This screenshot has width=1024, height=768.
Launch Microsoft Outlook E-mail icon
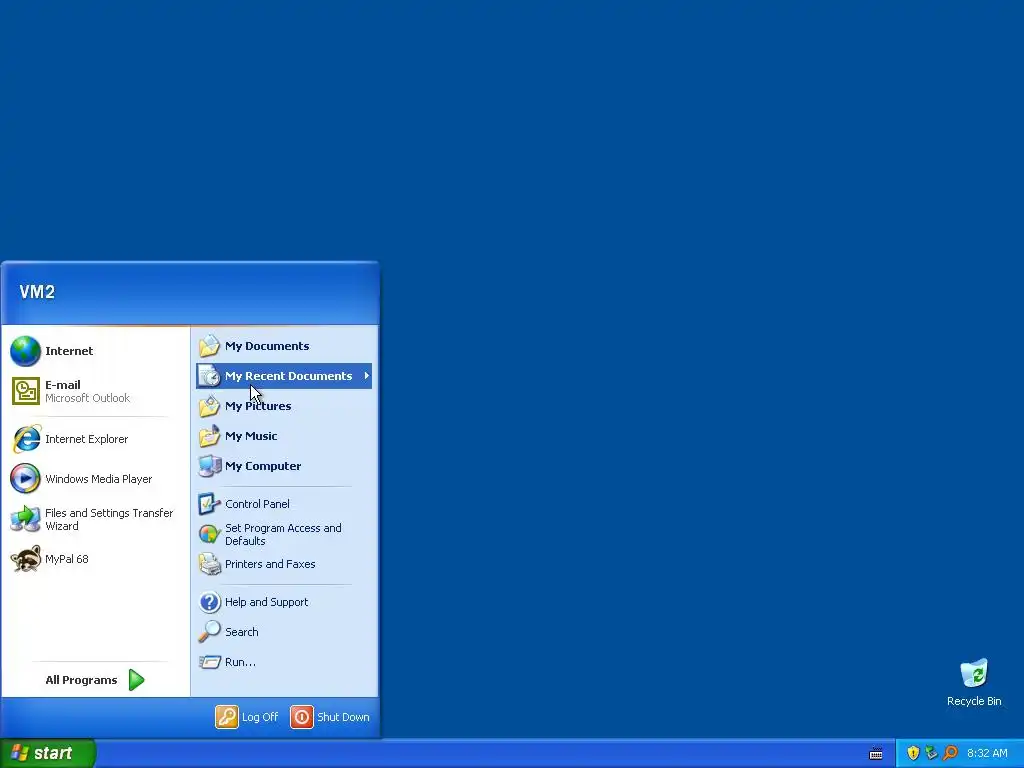[25, 391]
